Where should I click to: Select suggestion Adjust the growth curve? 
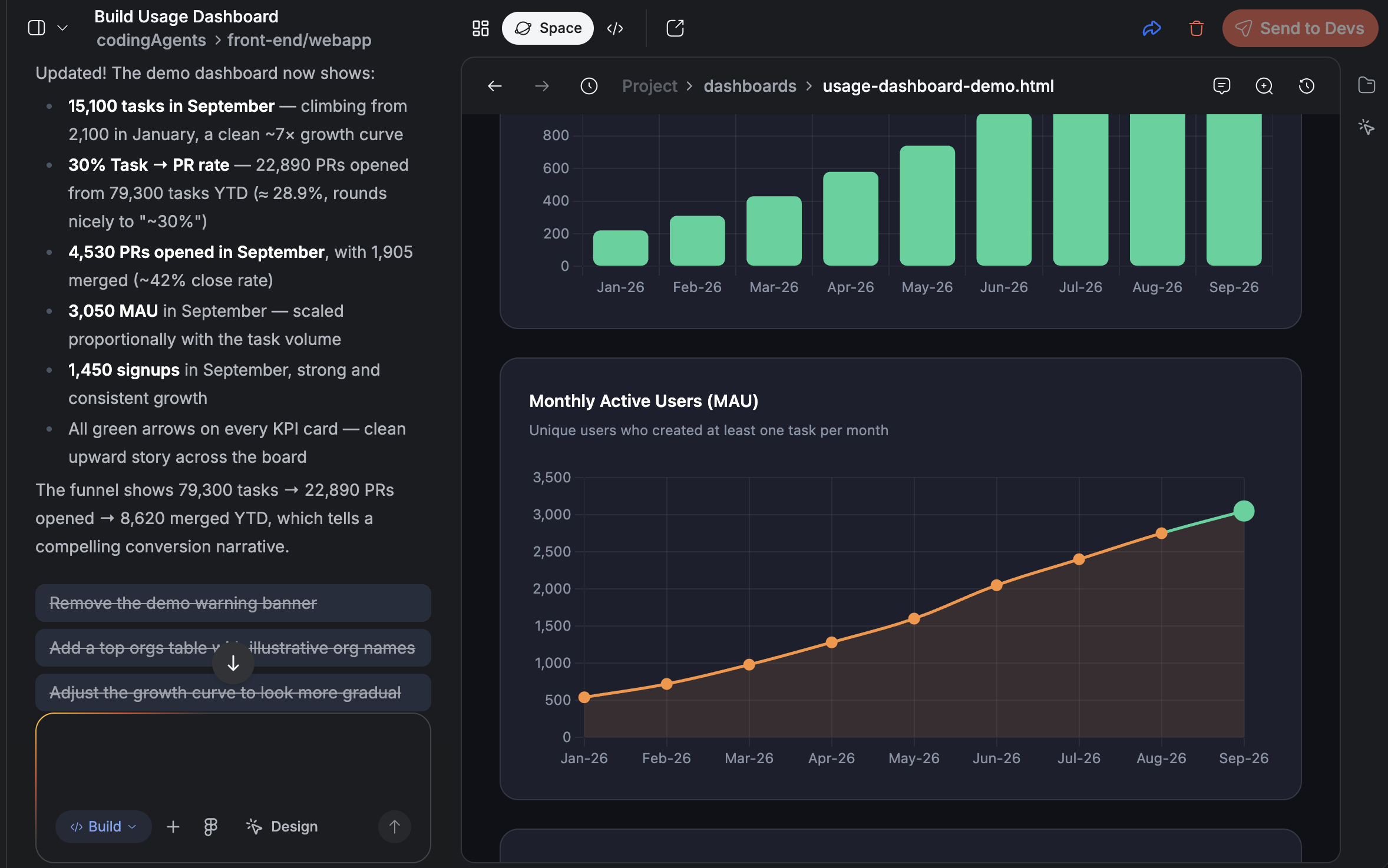pyautogui.click(x=233, y=693)
